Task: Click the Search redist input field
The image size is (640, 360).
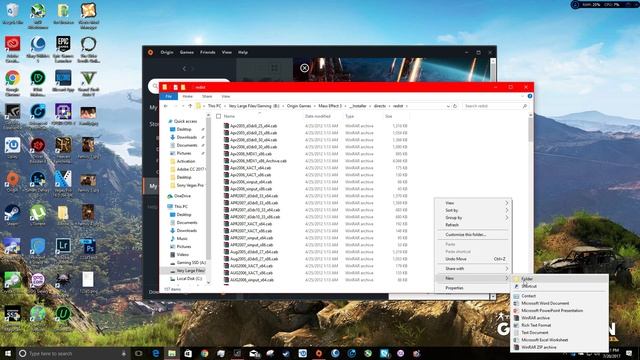Action: pyautogui.click(x=492, y=106)
